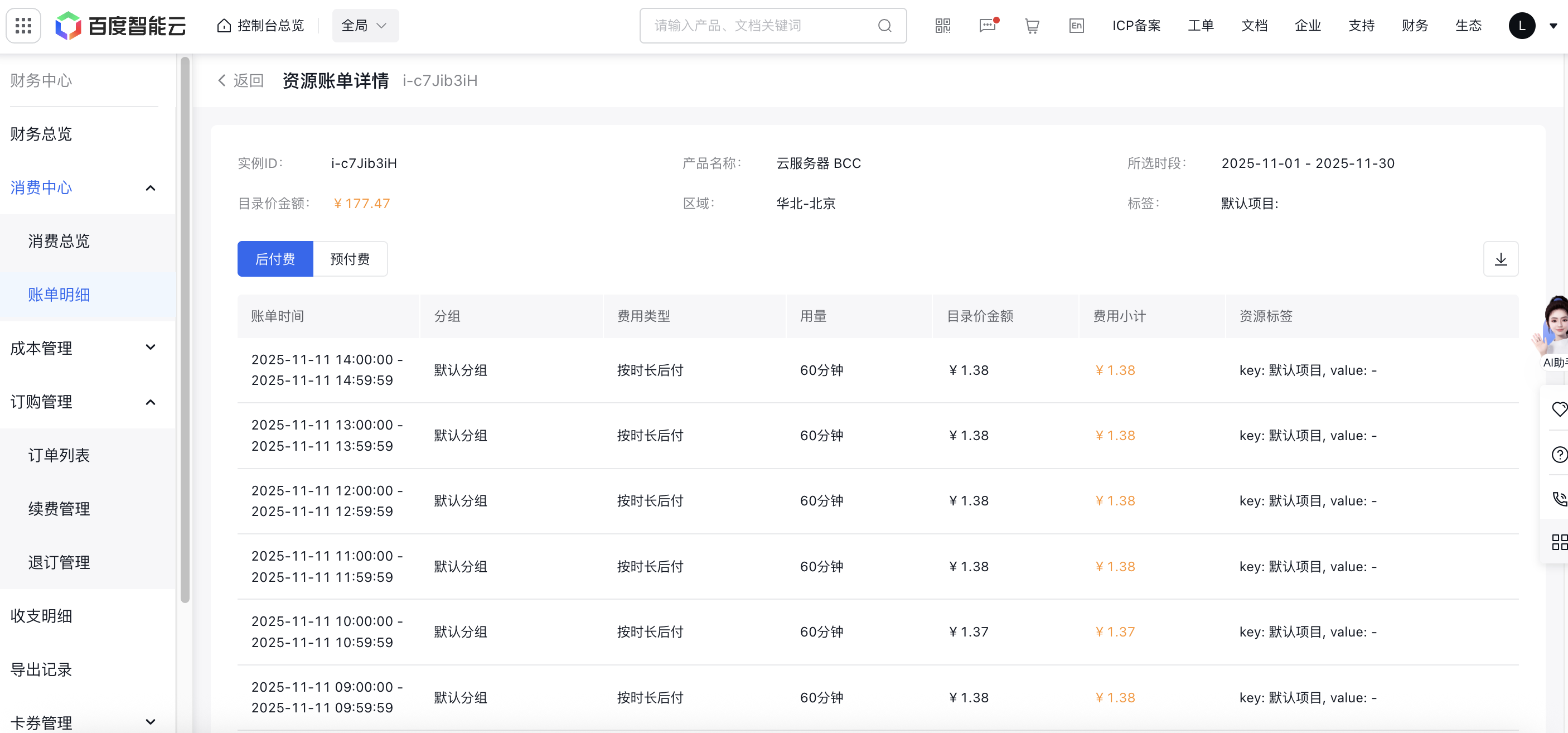This screenshot has width=1568, height=733.
Task: Click the search magnifier icon
Action: 884,26
